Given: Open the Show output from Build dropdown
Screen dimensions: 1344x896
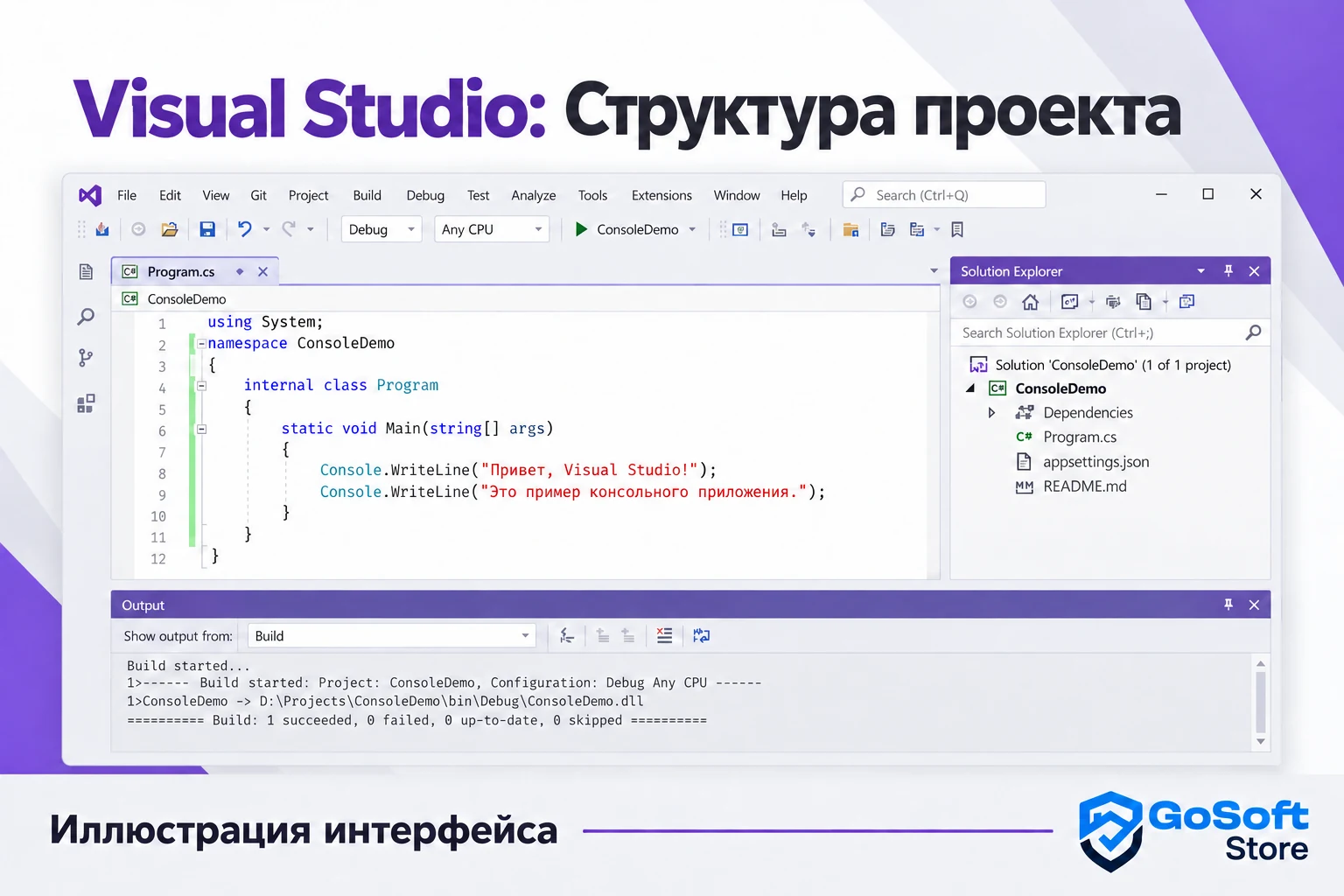Looking at the screenshot, I should (x=391, y=636).
